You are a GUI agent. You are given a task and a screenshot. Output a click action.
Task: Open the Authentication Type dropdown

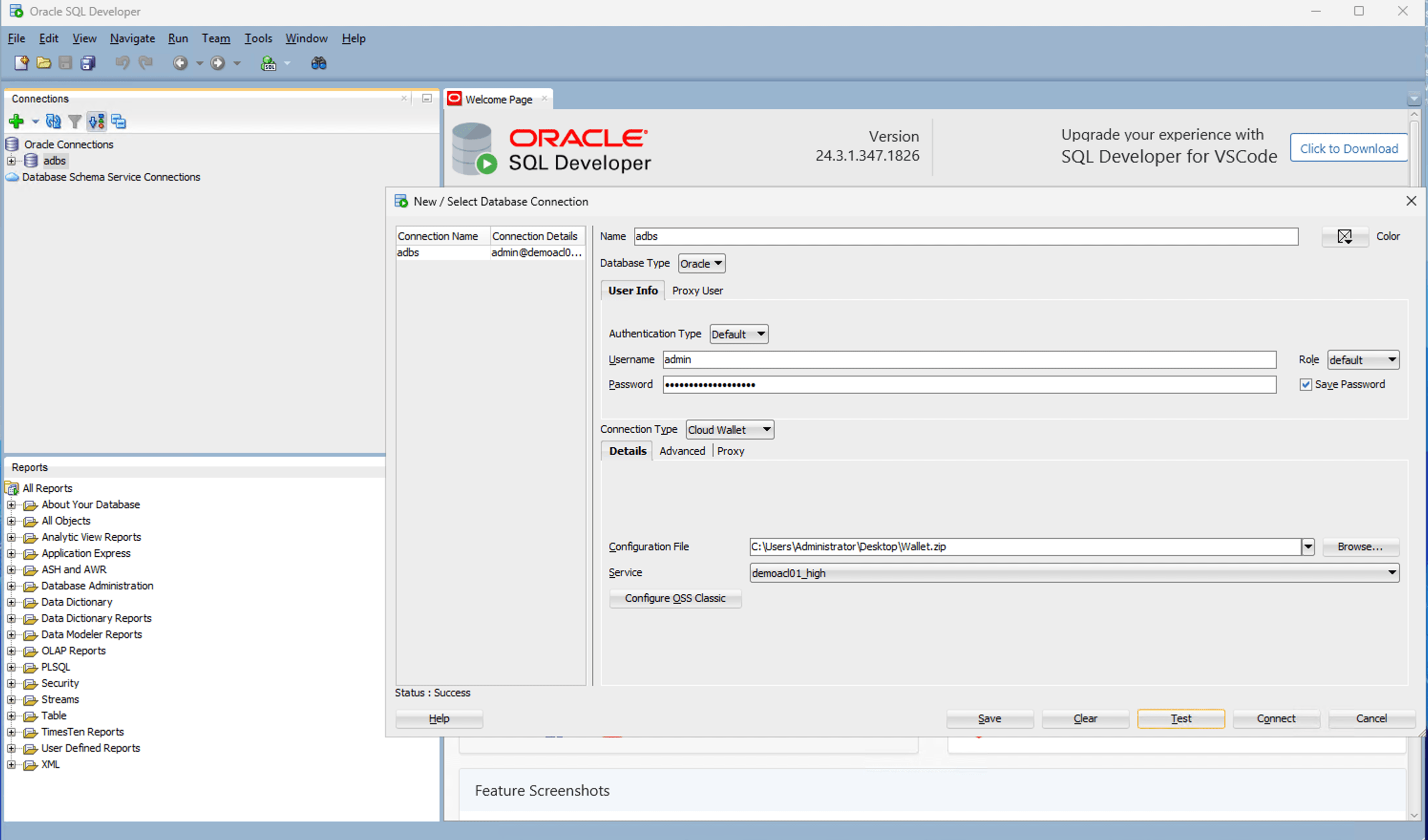(x=739, y=335)
